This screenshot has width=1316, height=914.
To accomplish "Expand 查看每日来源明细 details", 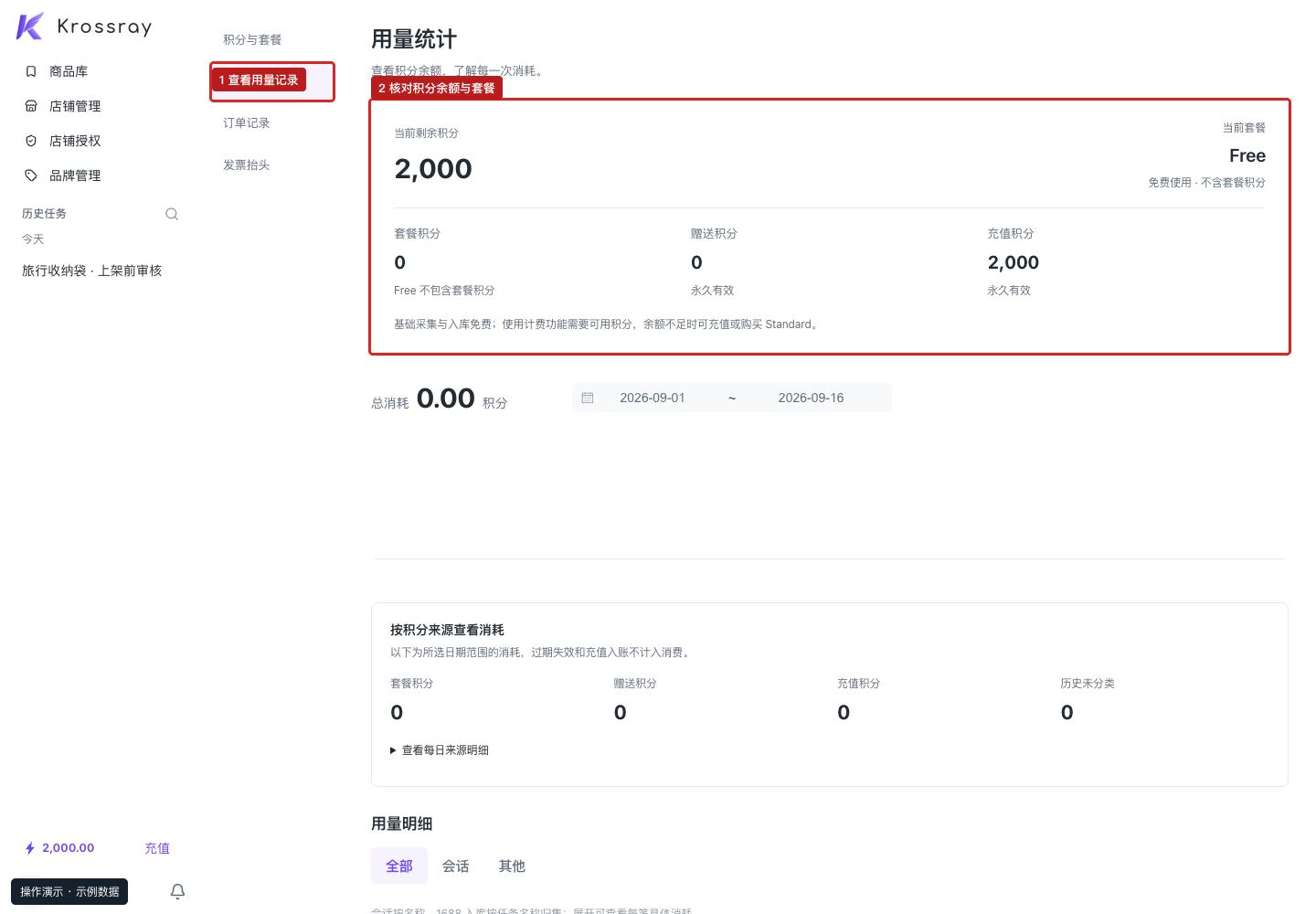I will (x=440, y=750).
